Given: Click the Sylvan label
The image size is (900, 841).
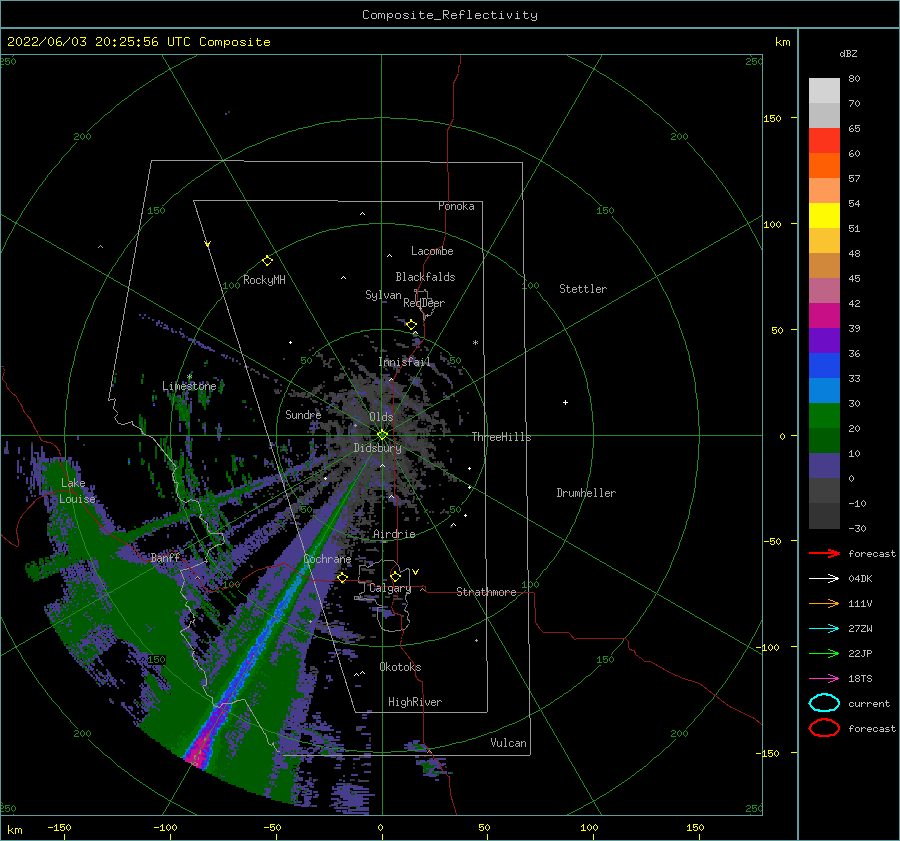Looking at the screenshot, I should tap(383, 295).
